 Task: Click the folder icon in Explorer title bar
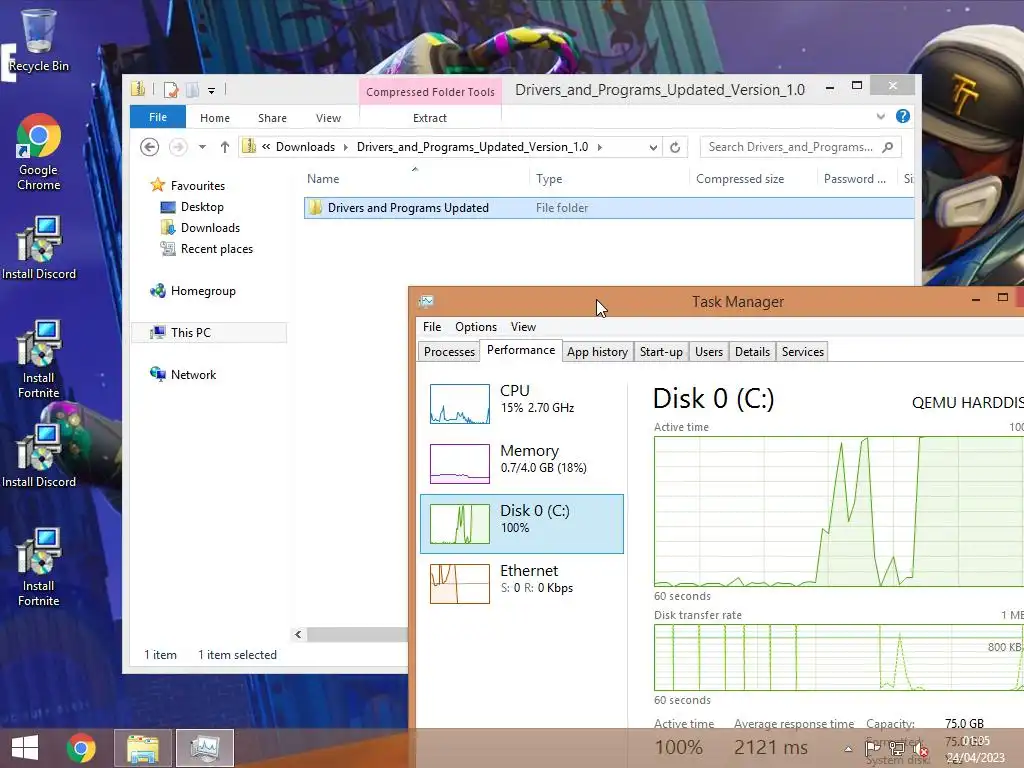click(138, 89)
